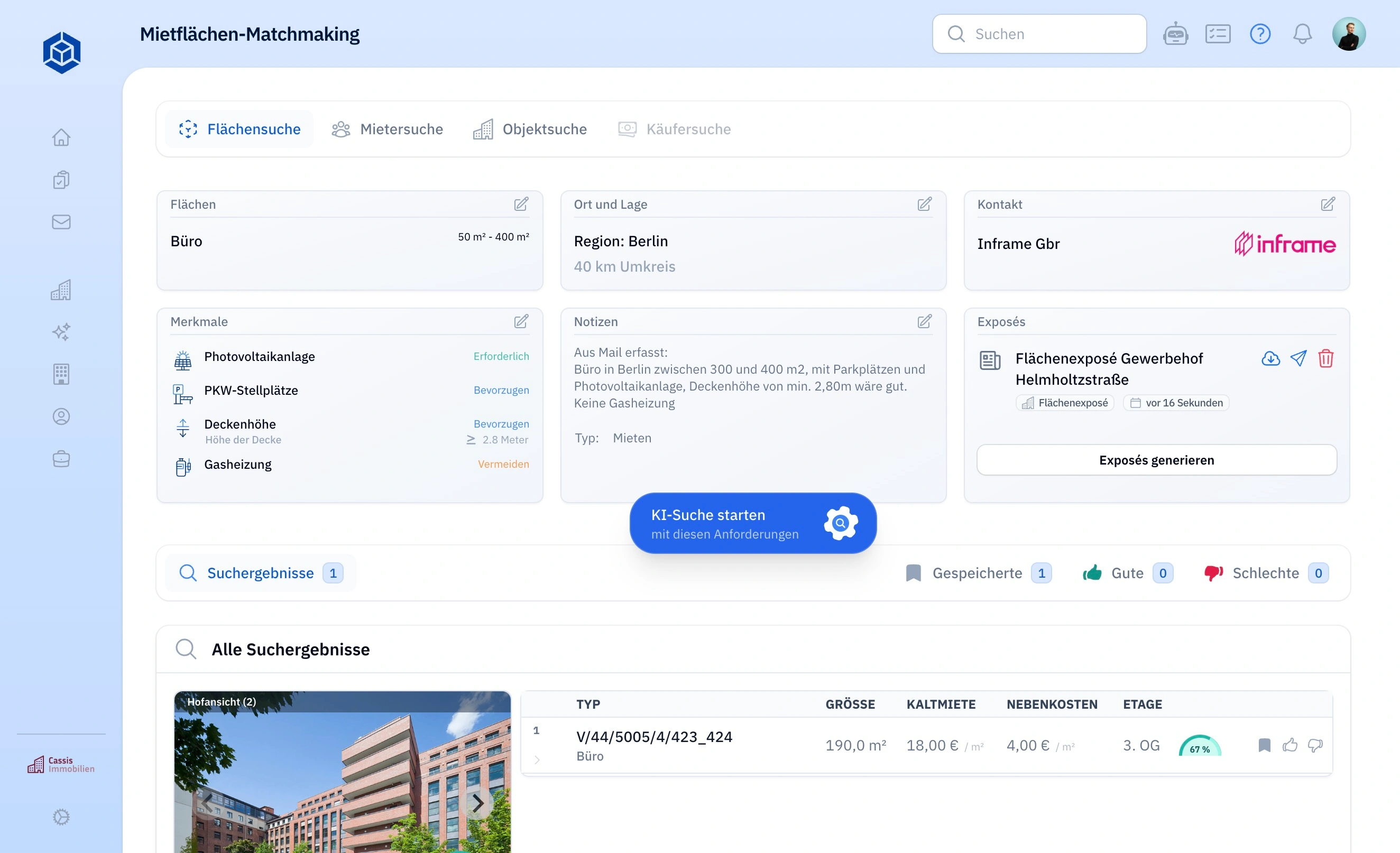Switch to Käufersuche tab

pyautogui.click(x=675, y=129)
